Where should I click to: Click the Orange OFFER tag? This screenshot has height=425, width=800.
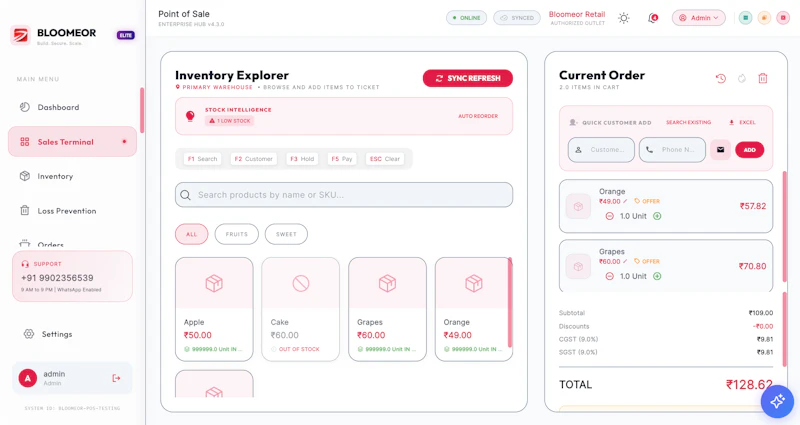[647, 202]
